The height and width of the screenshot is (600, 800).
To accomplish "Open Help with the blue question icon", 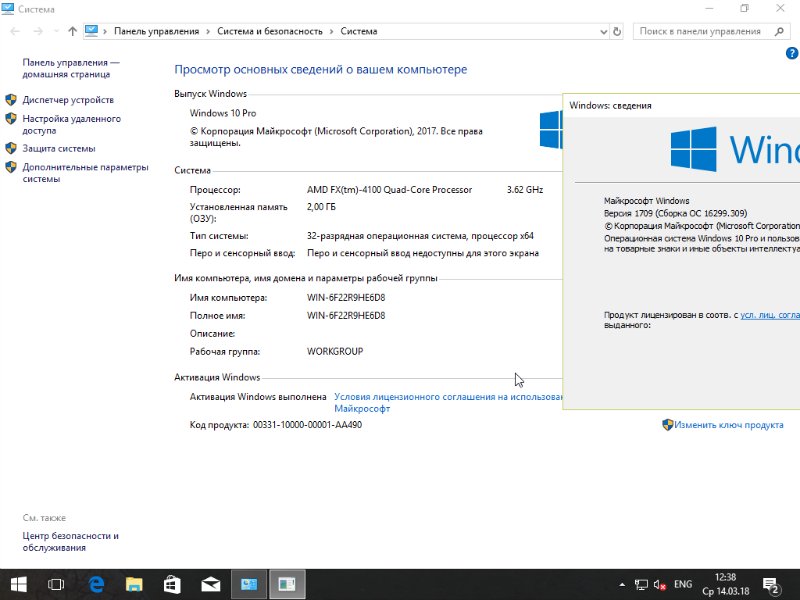I will pyautogui.click(x=792, y=53).
